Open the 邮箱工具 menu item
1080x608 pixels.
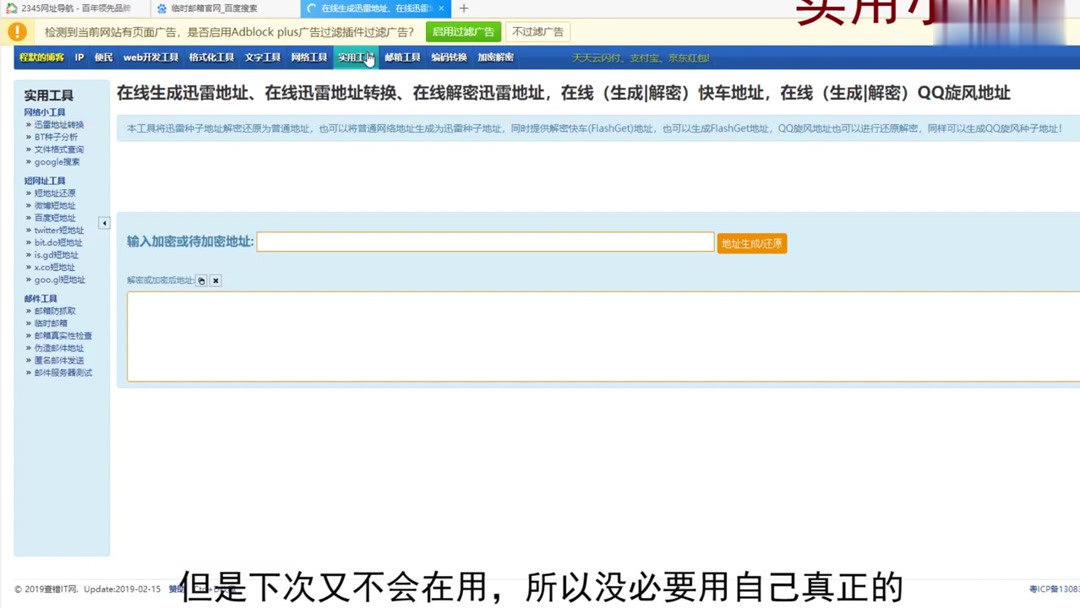[x=401, y=57]
